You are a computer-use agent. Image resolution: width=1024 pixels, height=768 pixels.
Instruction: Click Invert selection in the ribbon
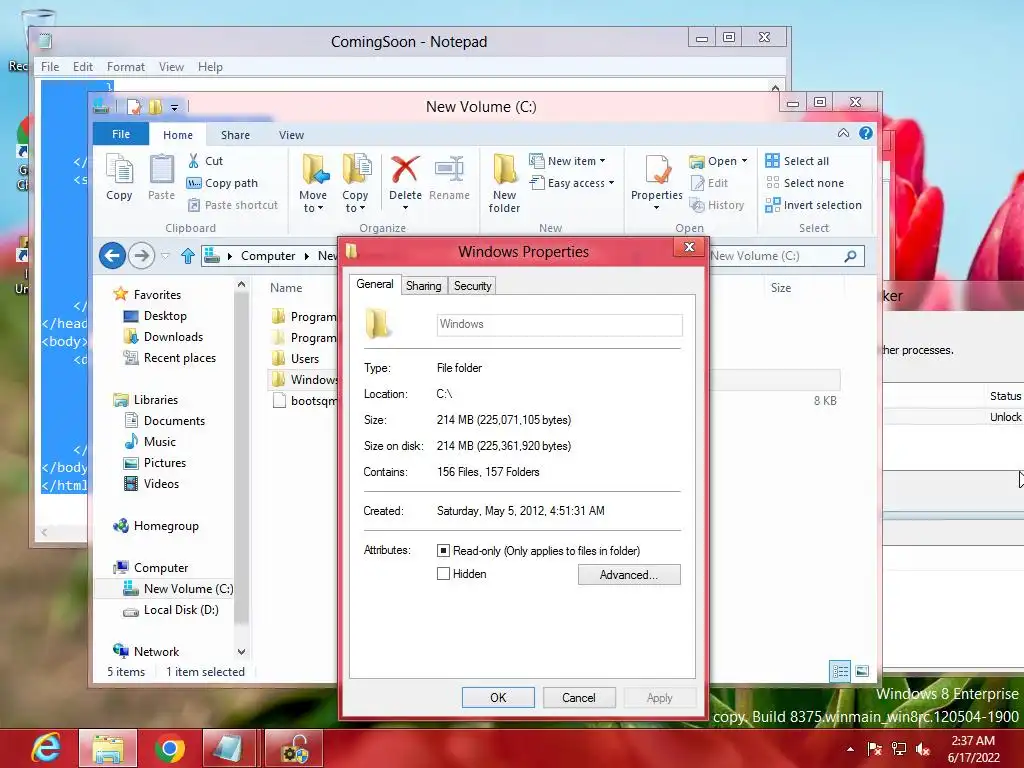813,205
